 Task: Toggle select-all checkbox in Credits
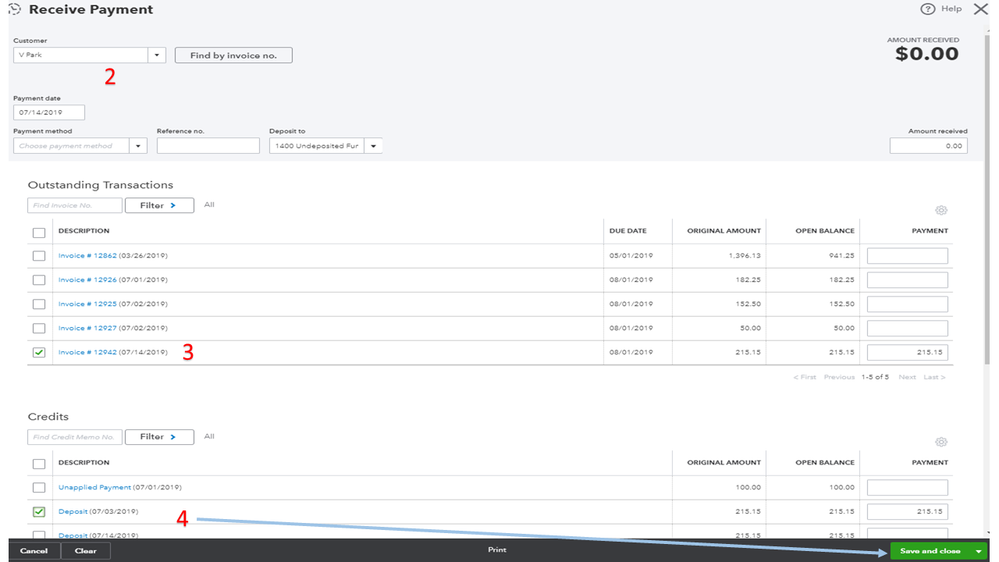point(39,464)
